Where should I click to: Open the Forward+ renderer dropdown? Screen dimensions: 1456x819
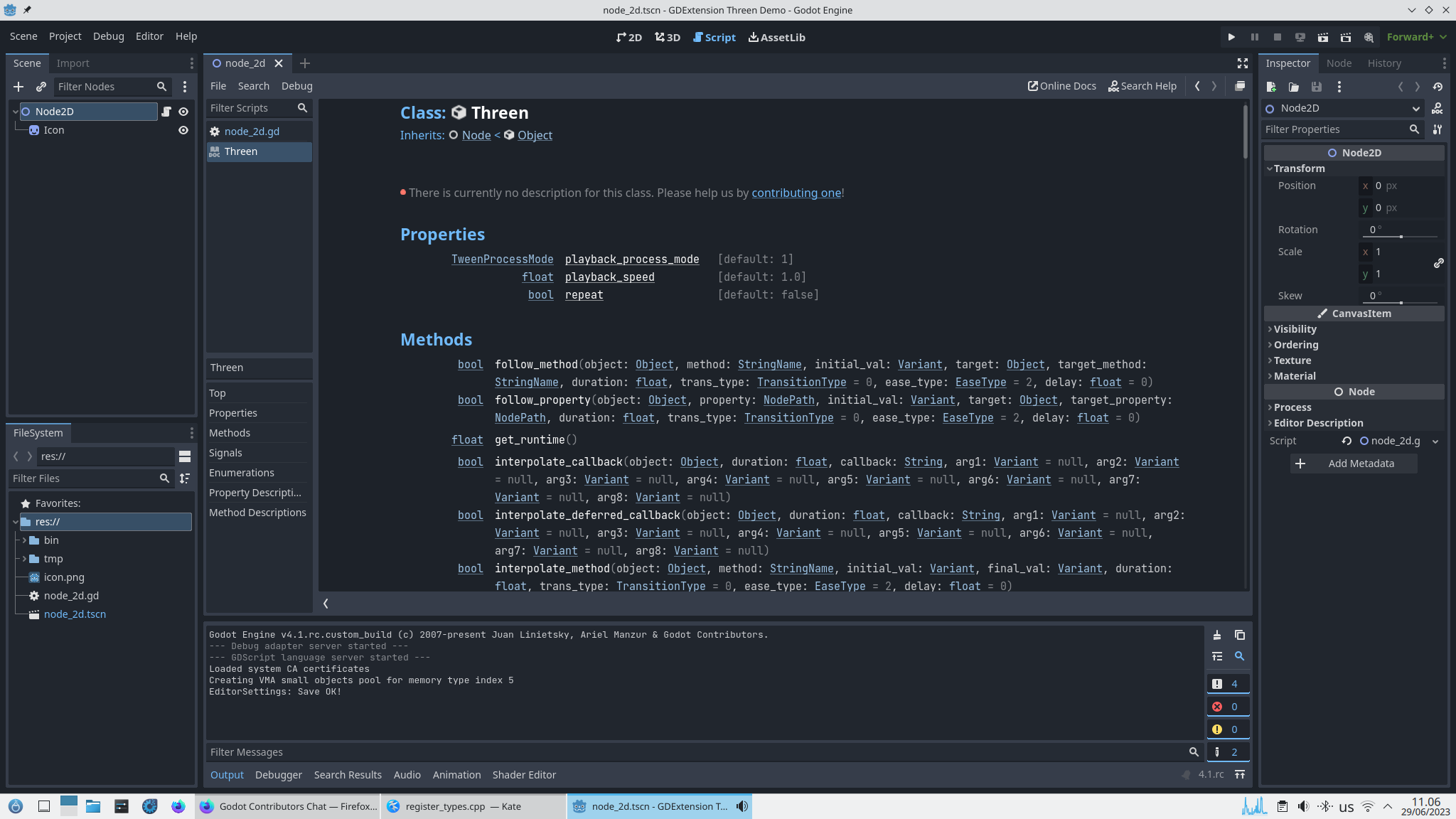tap(1416, 36)
